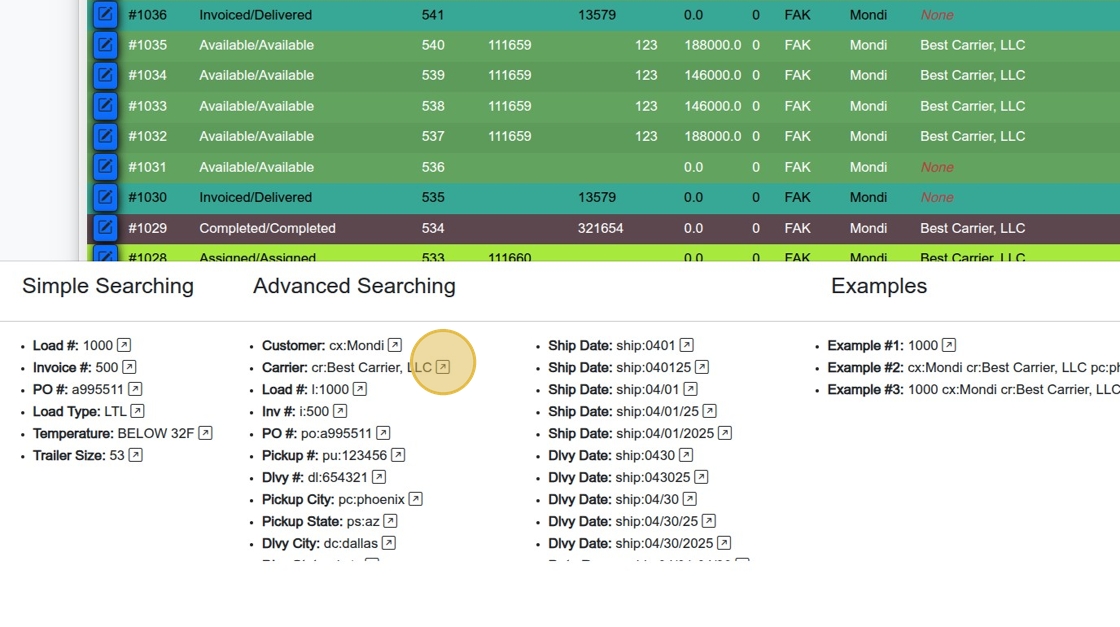Screen dimensions: 1120x627
Task: Insert Load Type LTL search arrow
Action: pos(137,411)
